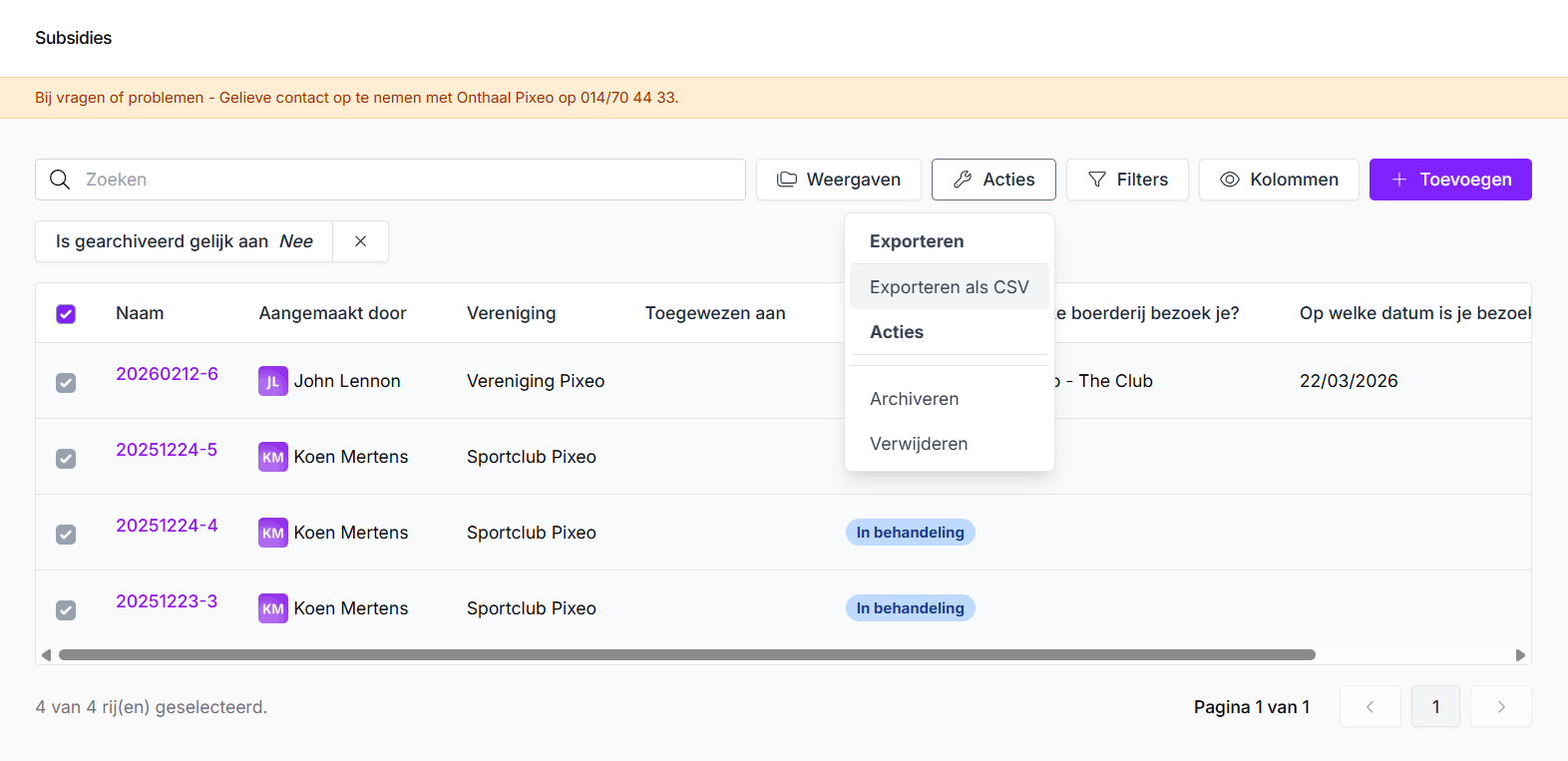Image resolution: width=1568 pixels, height=761 pixels.
Task: Open Weergaven views folder button
Action: click(x=838, y=180)
